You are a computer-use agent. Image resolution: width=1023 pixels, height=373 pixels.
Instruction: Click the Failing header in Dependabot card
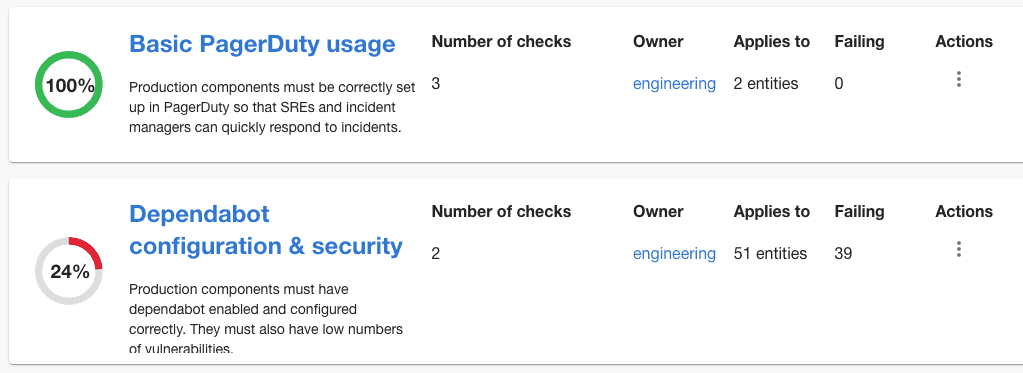point(859,211)
